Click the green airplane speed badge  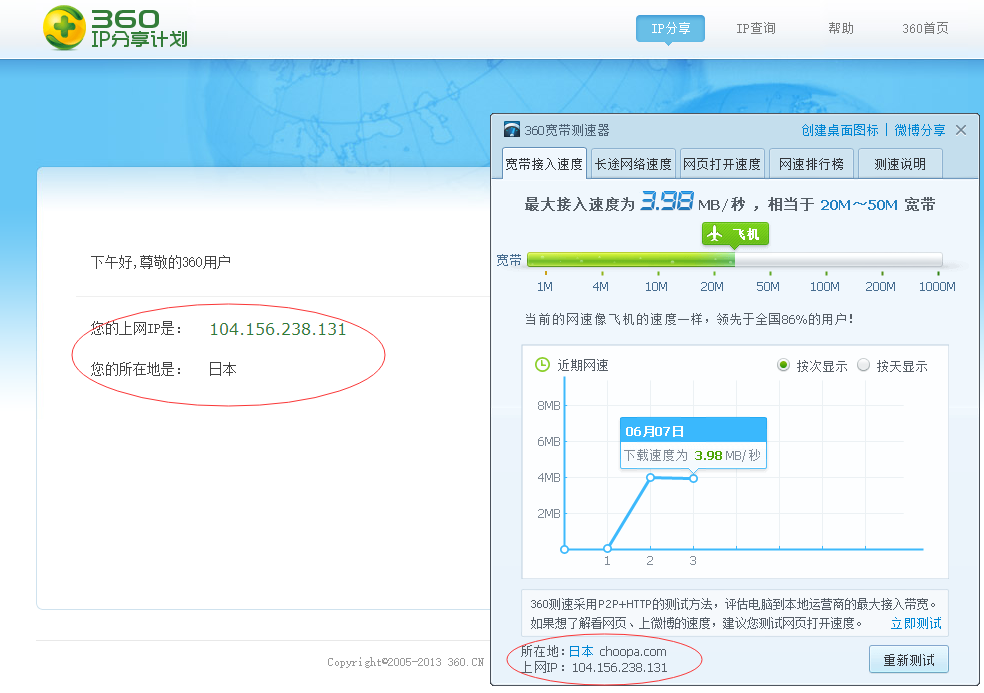735,234
